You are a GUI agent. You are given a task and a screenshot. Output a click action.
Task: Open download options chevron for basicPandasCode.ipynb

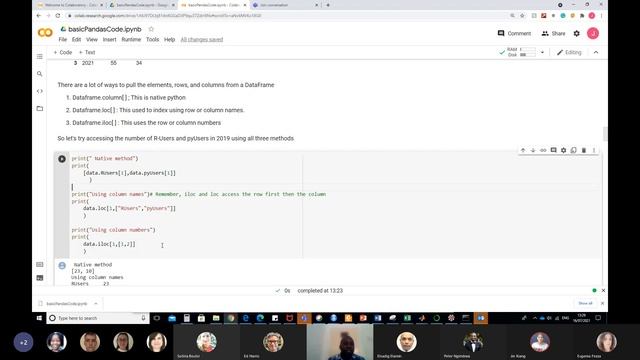pyautogui.click(x=96, y=304)
